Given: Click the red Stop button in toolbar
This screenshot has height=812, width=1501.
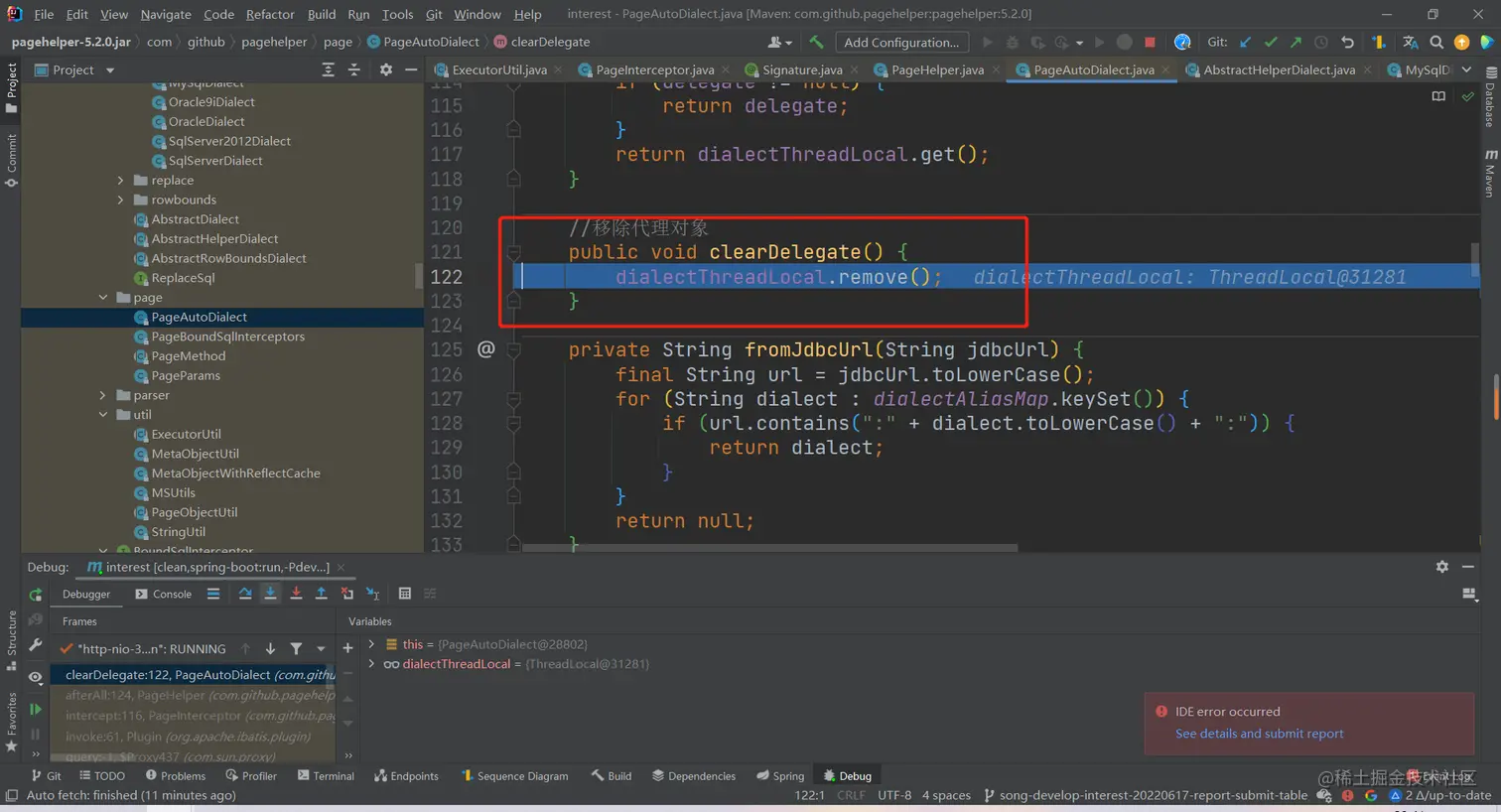Looking at the screenshot, I should pos(1150,42).
